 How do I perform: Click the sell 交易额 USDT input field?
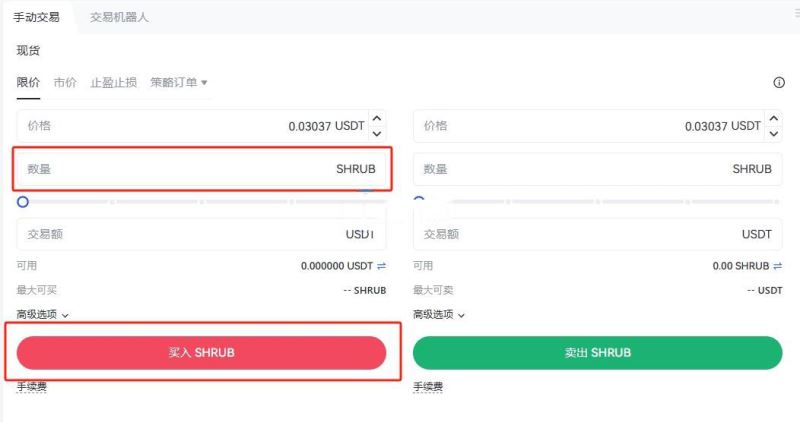(597, 234)
